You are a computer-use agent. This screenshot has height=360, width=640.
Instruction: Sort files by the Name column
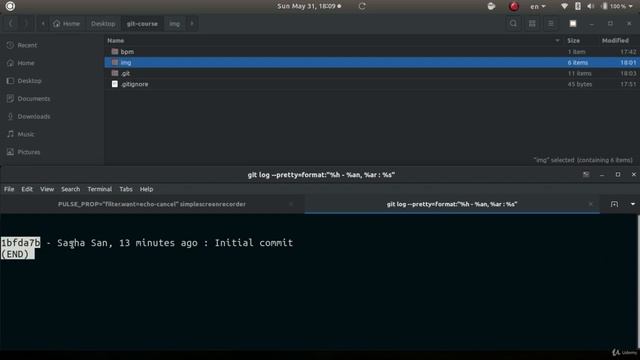(116, 40)
